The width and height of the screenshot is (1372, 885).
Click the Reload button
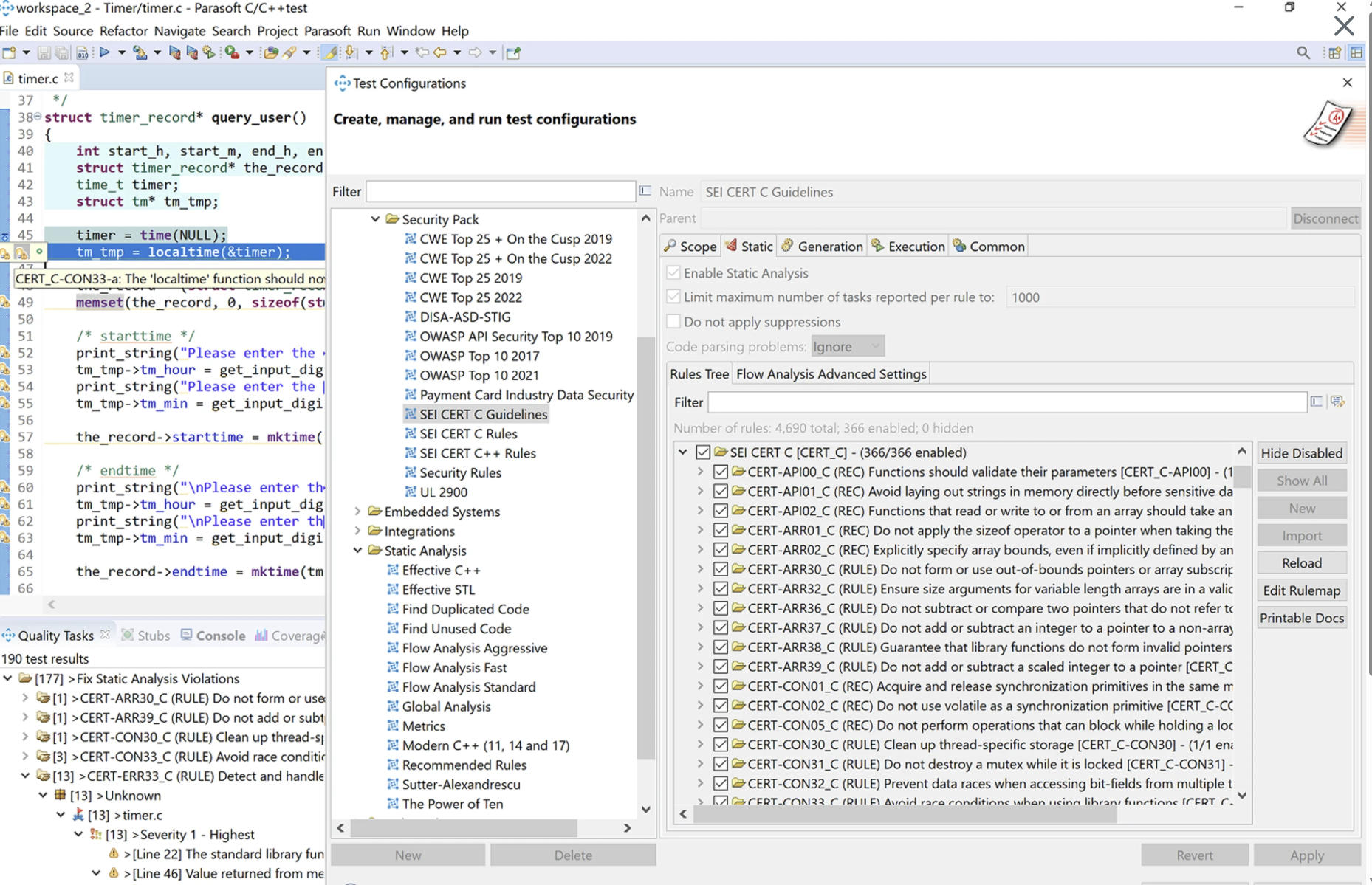coord(1301,562)
